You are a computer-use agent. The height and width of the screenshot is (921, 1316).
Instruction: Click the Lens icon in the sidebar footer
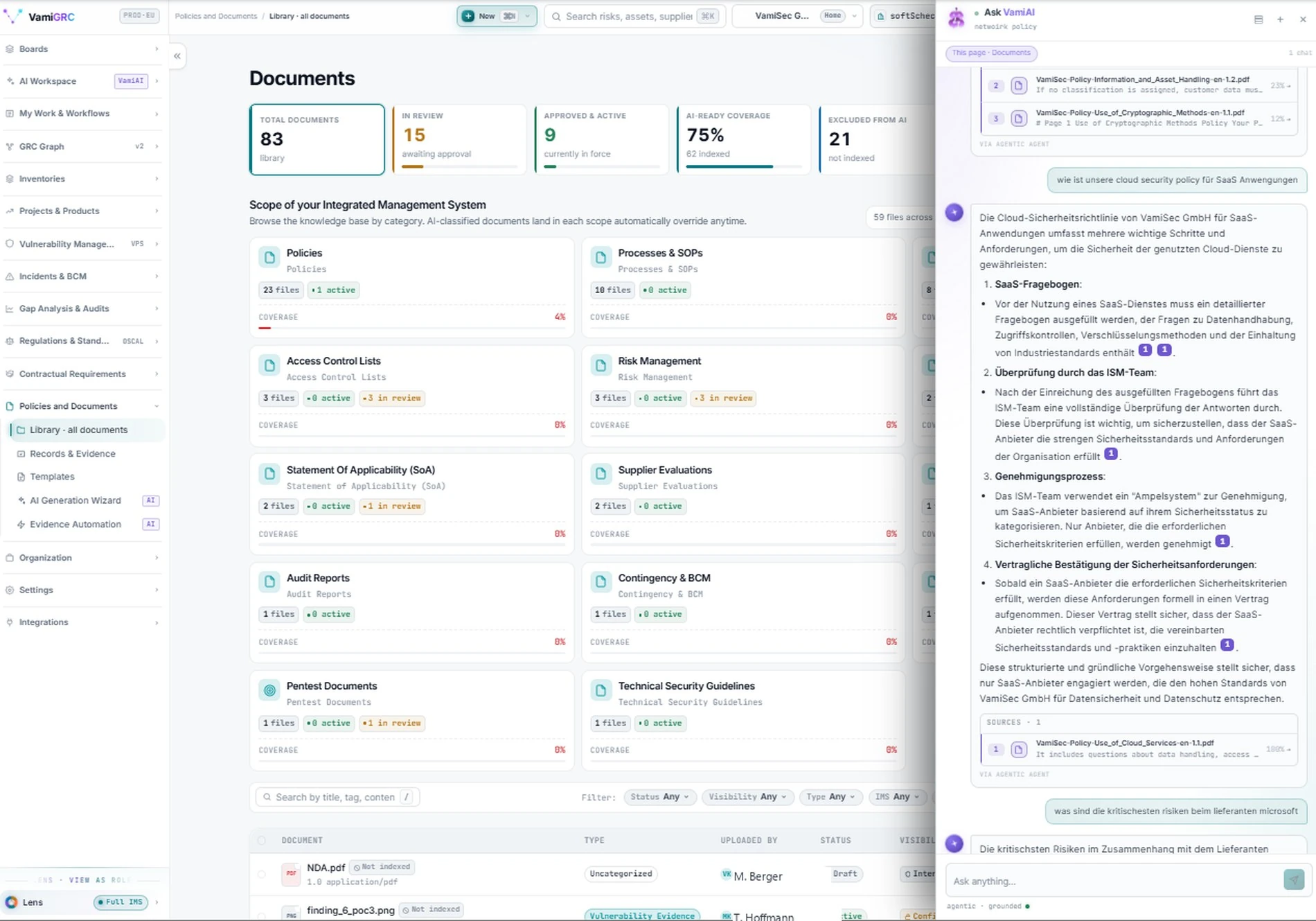pyautogui.click(x=12, y=902)
